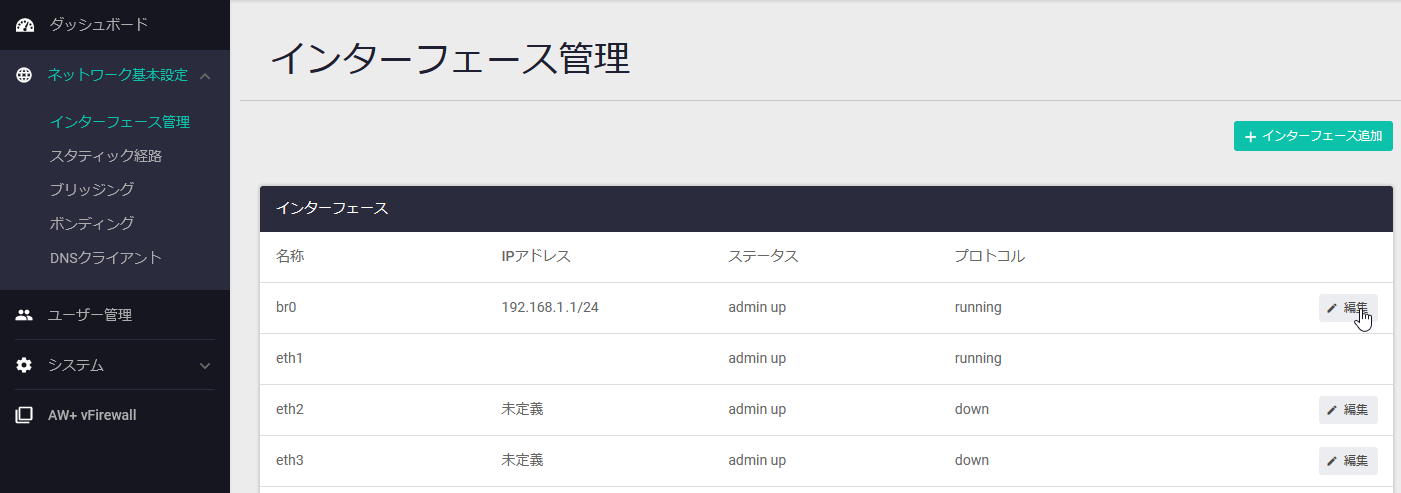Click the AW+ vFirewall library icon
The width and height of the screenshot is (1401, 493).
click(x=25, y=415)
